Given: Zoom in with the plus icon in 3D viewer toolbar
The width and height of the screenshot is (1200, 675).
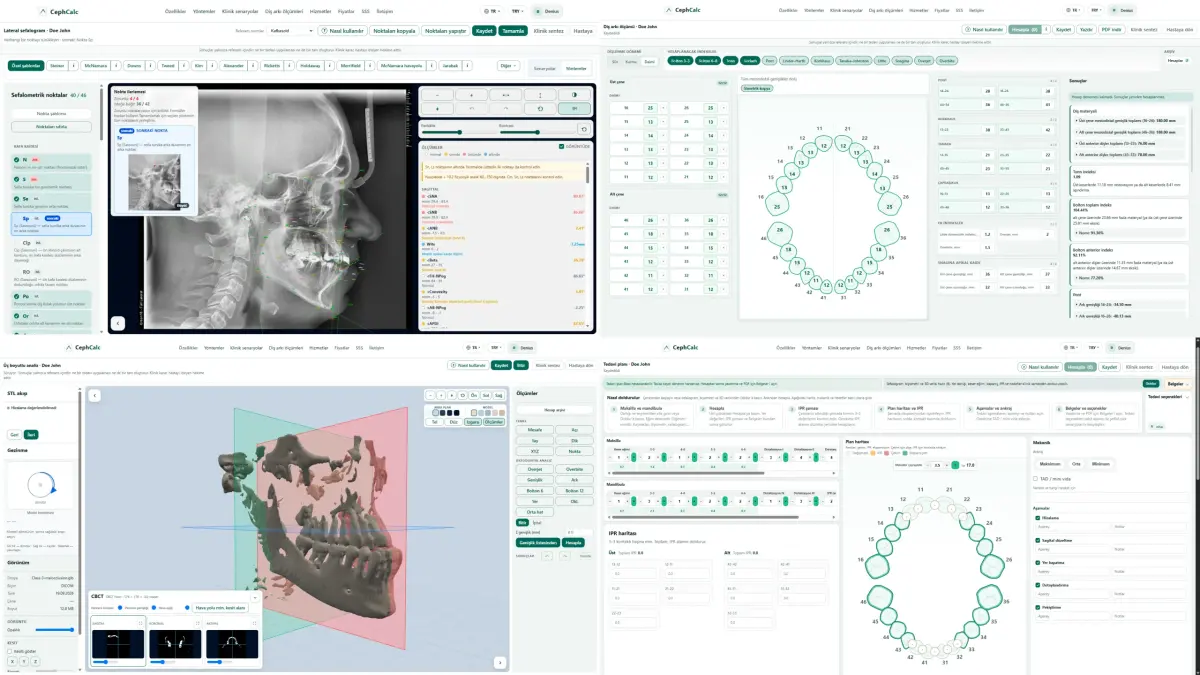Looking at the screenshot, I should pyautogui.click(x=441, y=394).
